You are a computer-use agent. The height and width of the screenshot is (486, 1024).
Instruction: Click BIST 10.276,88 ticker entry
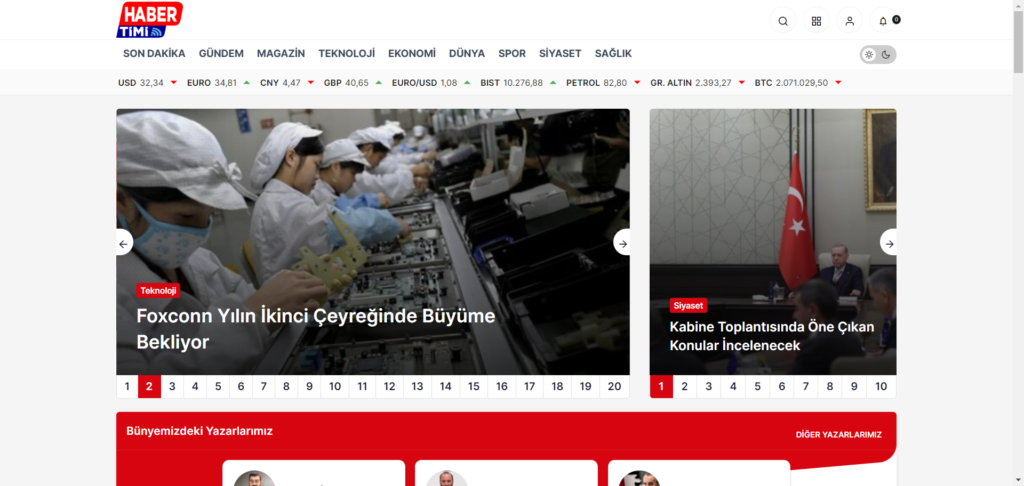pos(519,83)
